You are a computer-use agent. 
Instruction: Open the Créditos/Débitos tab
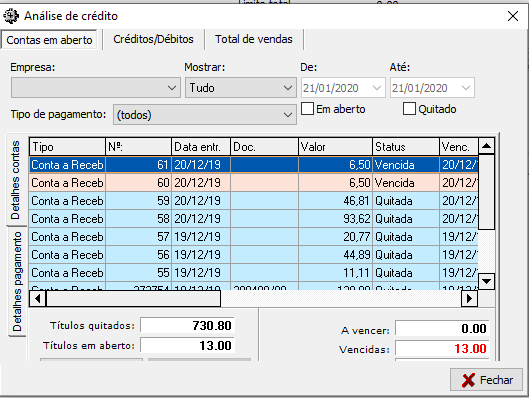coord(153,39)
